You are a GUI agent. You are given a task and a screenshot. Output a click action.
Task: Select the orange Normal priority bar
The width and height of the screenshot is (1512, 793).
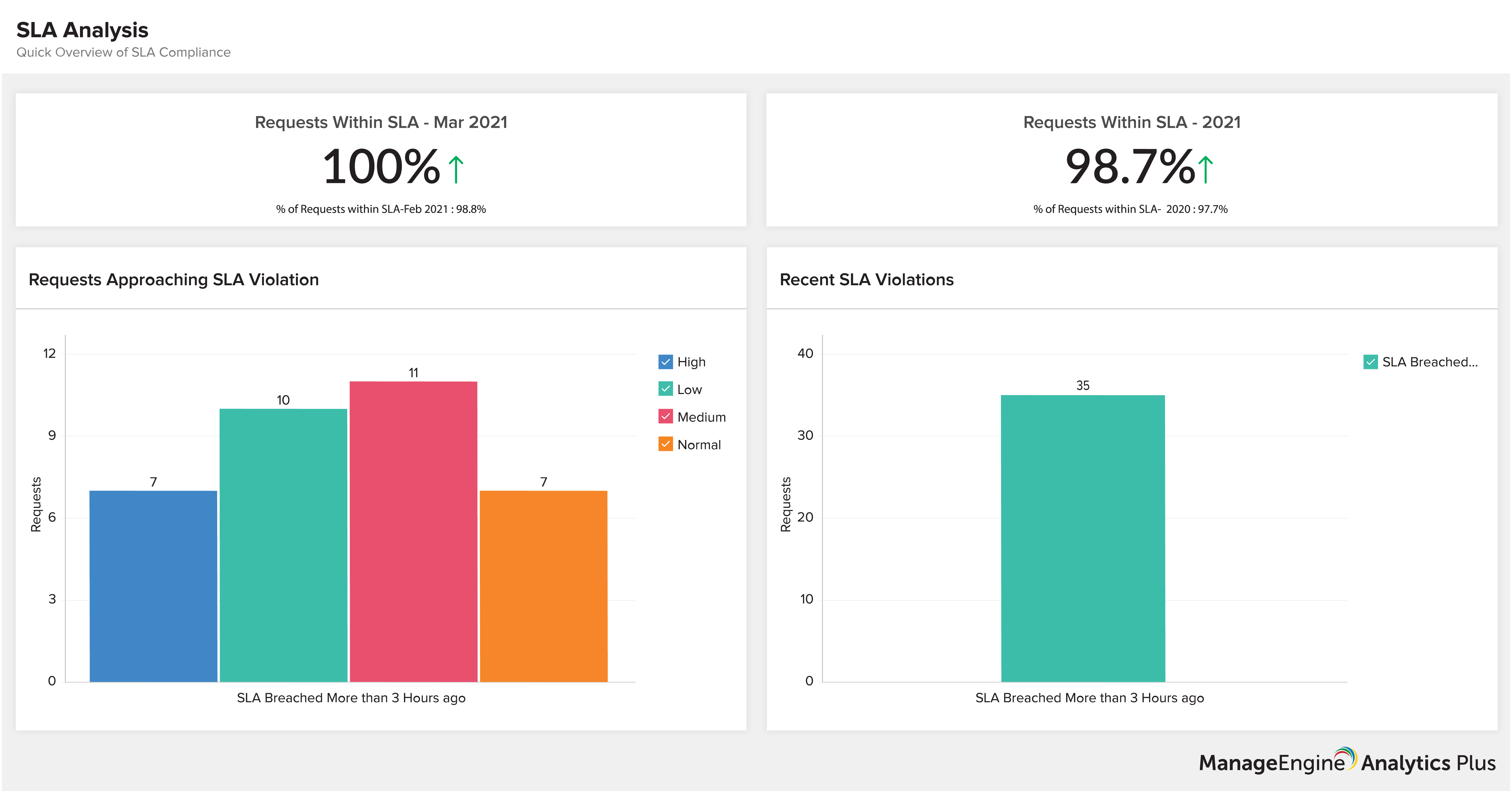click(x=544, y=586)
